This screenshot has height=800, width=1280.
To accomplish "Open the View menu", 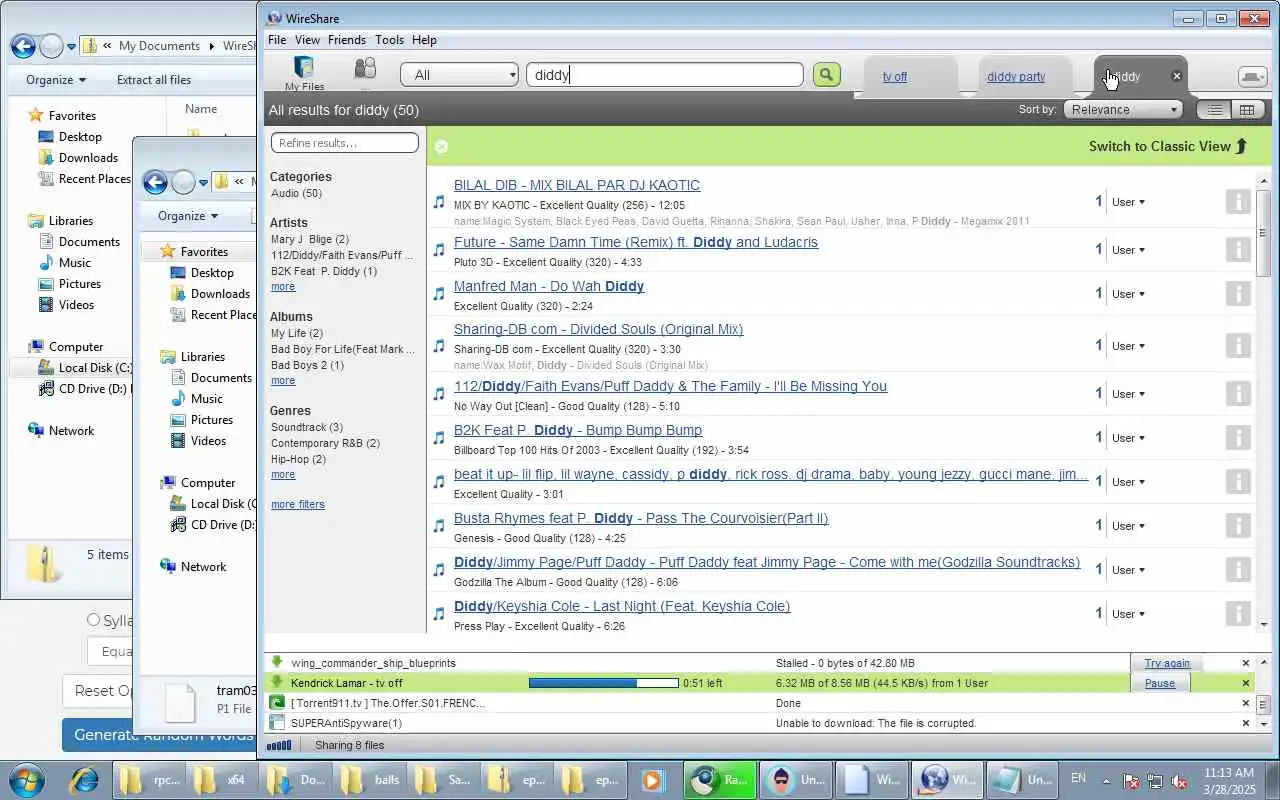I will pos(307,40).
